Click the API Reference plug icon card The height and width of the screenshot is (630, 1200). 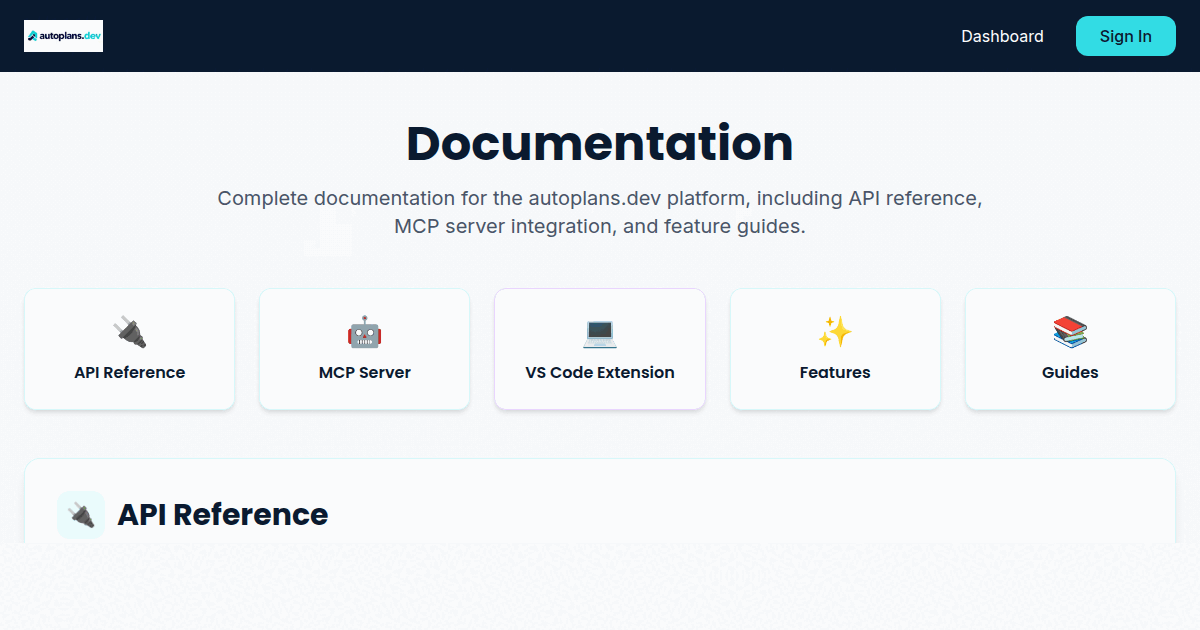click(130, 349)
